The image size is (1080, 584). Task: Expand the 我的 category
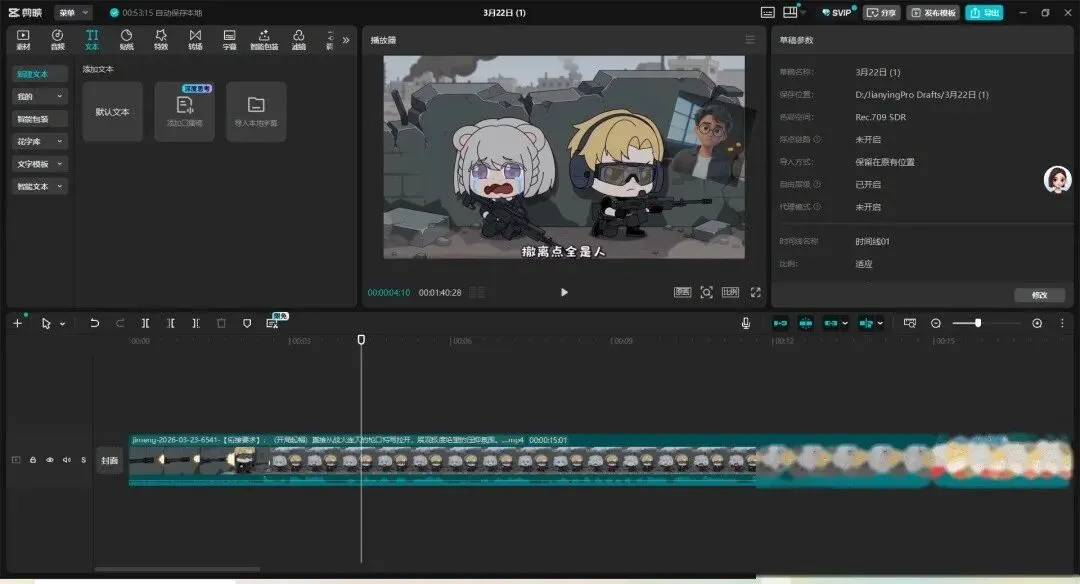click(x=40, y=96)
